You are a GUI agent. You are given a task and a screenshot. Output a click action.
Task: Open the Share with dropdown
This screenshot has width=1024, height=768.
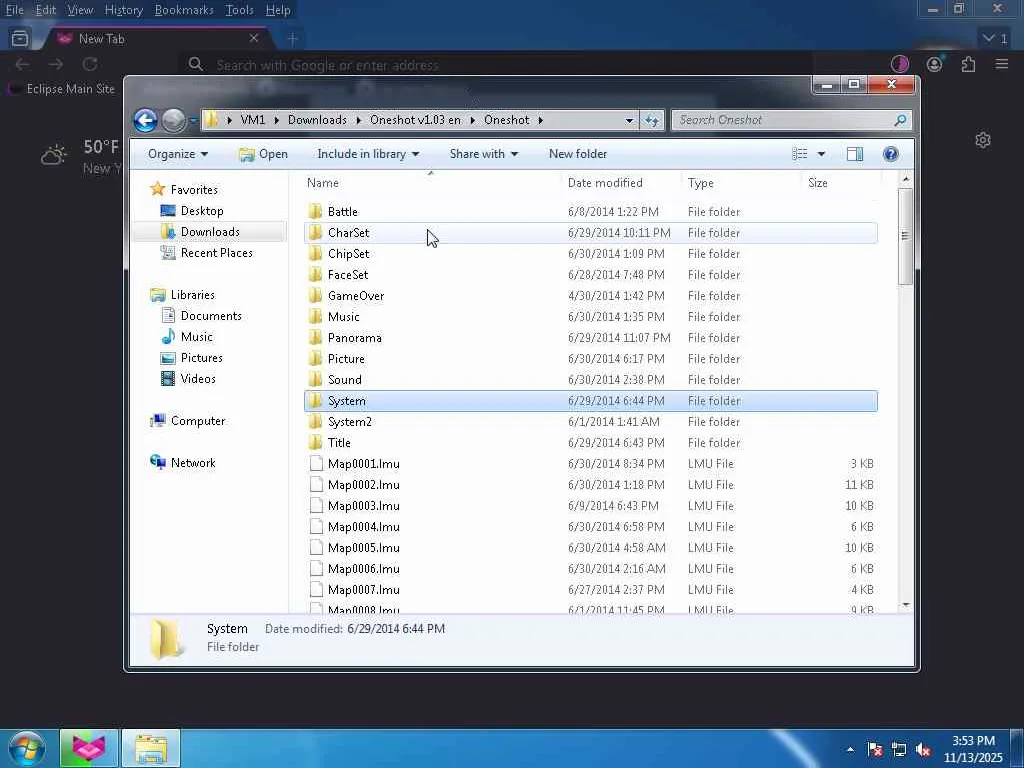[484, 154]
